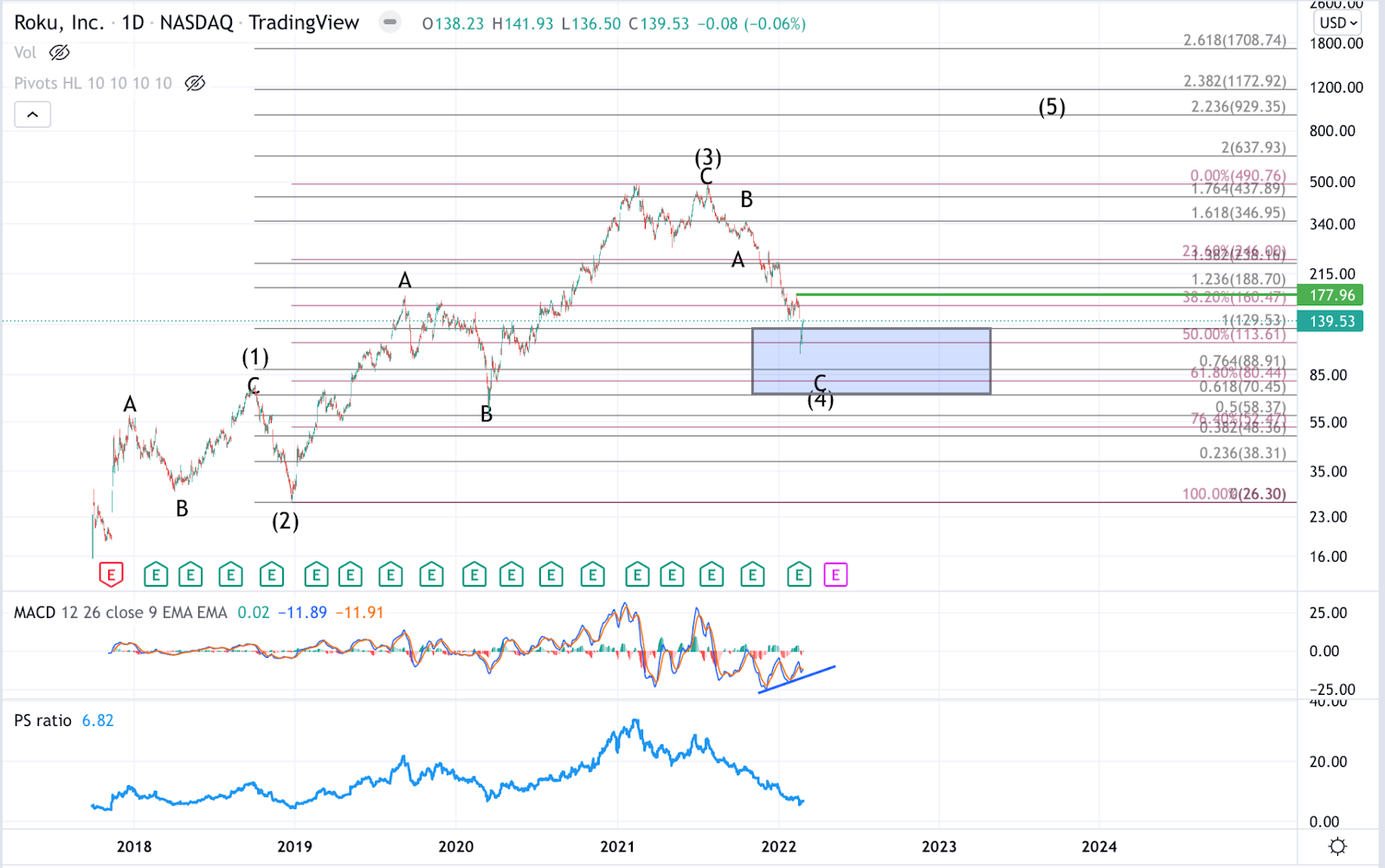Image resolution: width=1385 pixels, height=868 pixels.
Task: Click the 1D interval label in chart title
Action: [132, 23]
